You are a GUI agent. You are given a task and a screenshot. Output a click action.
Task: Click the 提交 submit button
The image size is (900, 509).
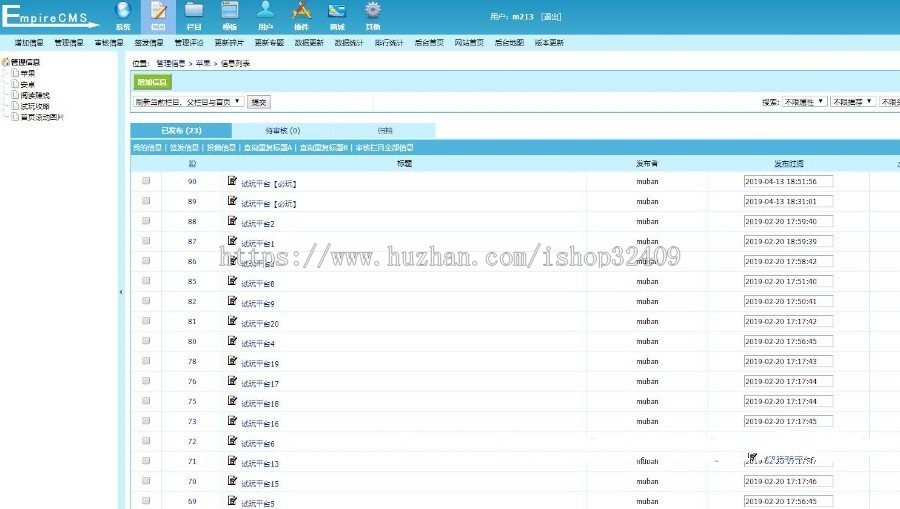coord(259,102)
